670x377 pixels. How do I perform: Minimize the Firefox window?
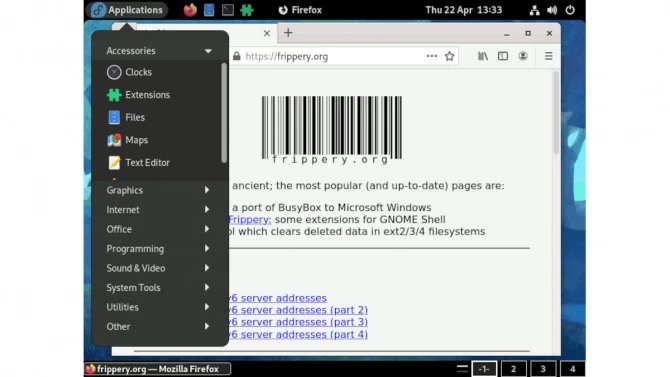coord(506,33)
